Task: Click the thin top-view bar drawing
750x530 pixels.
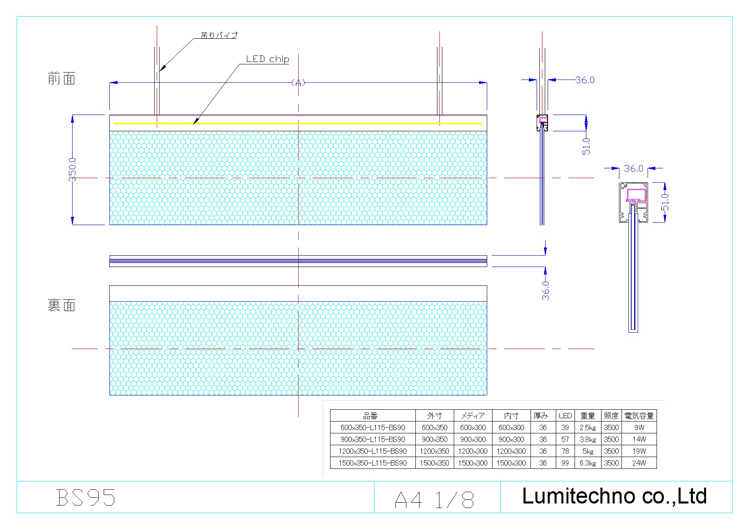Action: [x=298, y=261]
